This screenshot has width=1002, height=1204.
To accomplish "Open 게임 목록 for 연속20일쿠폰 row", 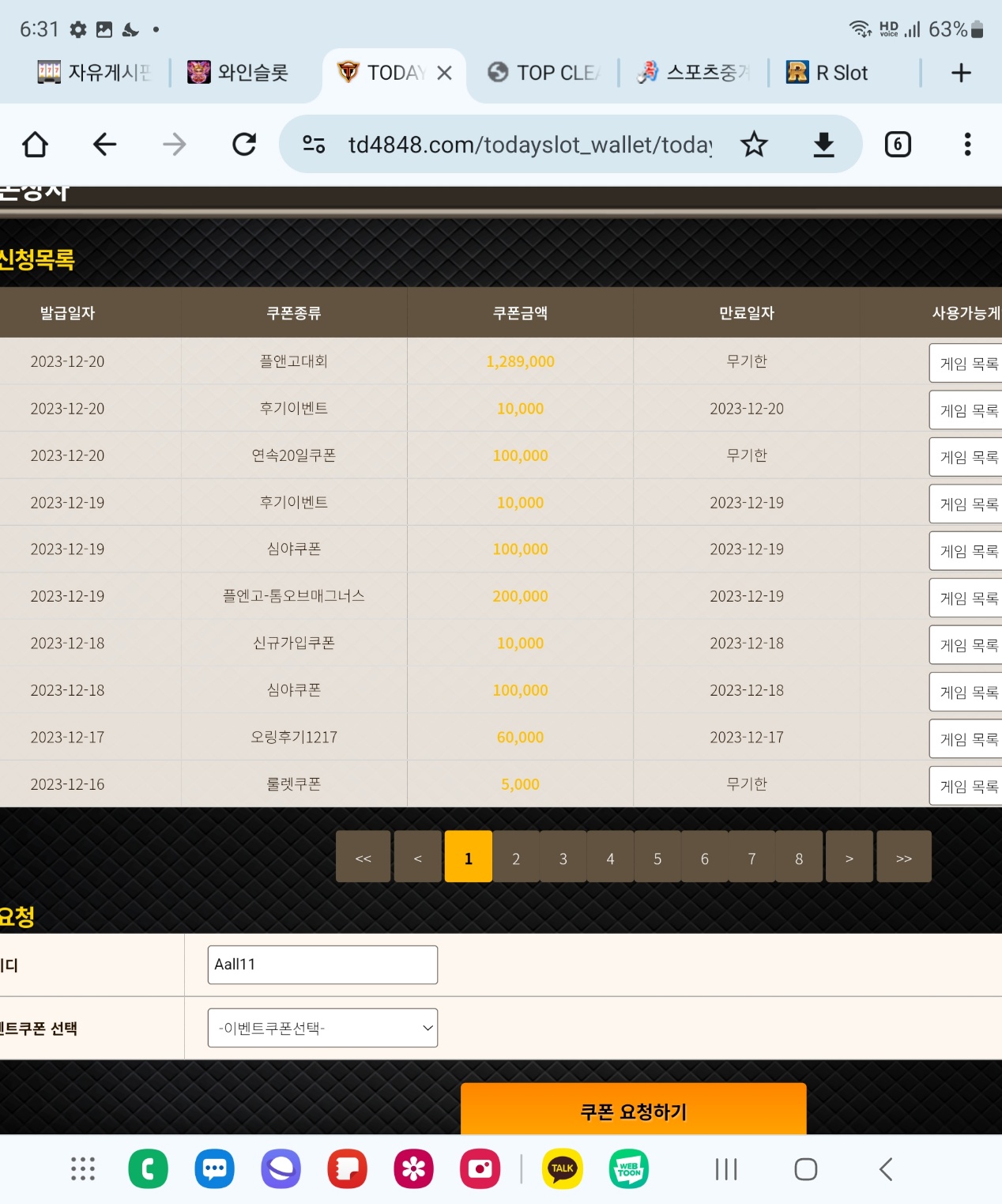I will pos(966,457).
